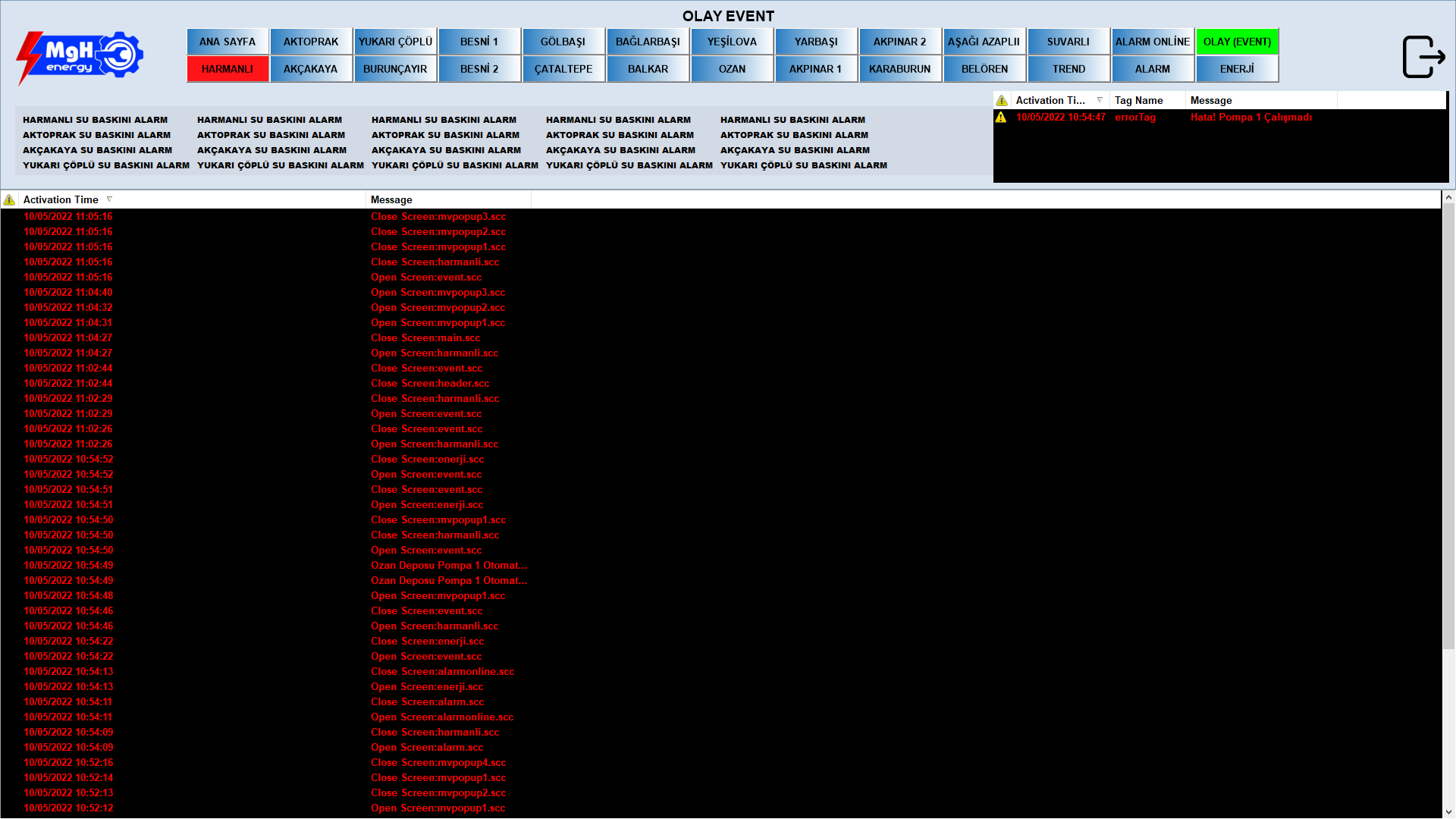Image resolution: width=1456 pixels, height=819 pixels.
Task: Select the OLAY (EVENT) green button
Action: point(1237,42)
